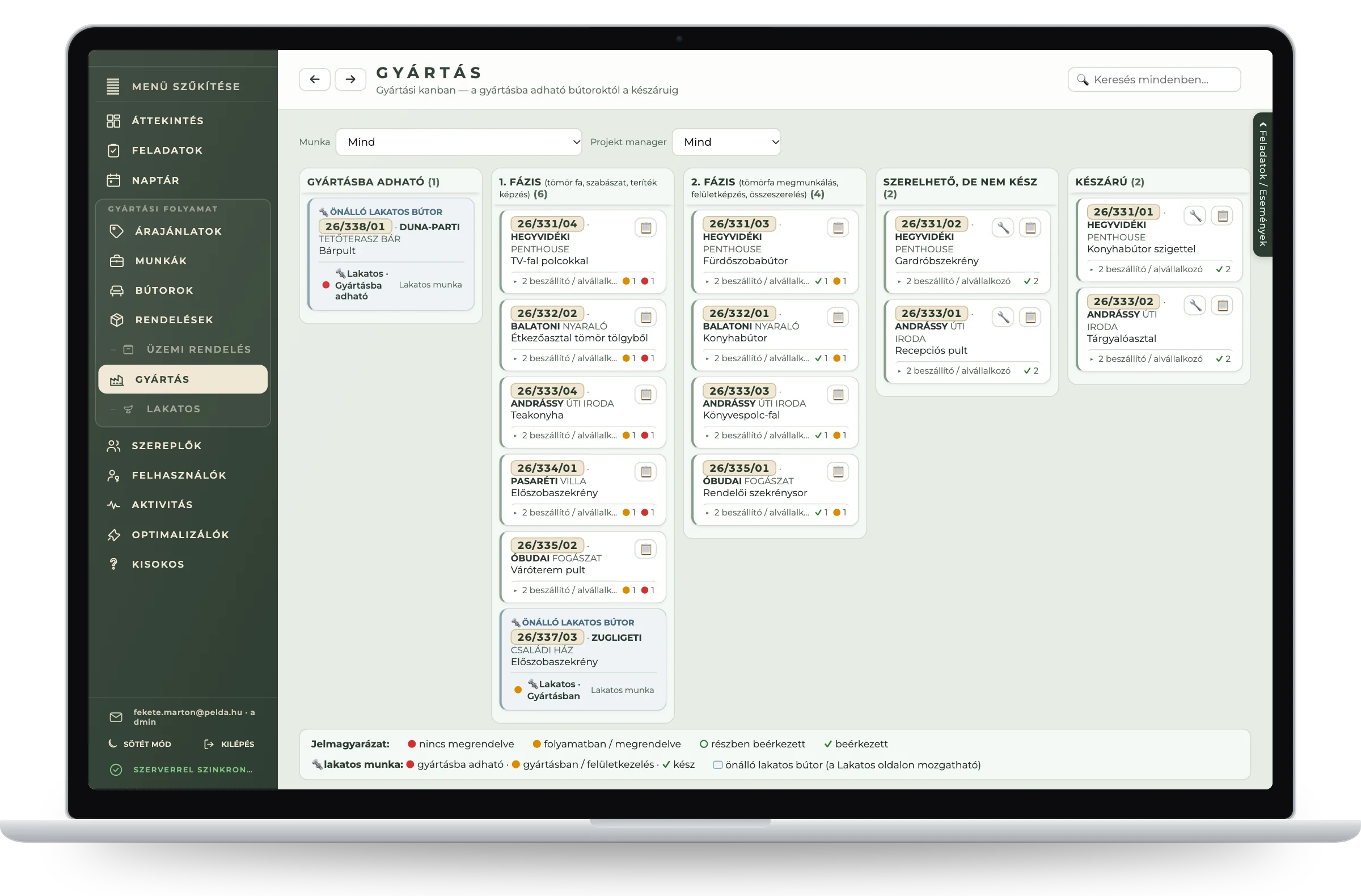
Task: Open Naptár menu item
Action: coord(183,180)
